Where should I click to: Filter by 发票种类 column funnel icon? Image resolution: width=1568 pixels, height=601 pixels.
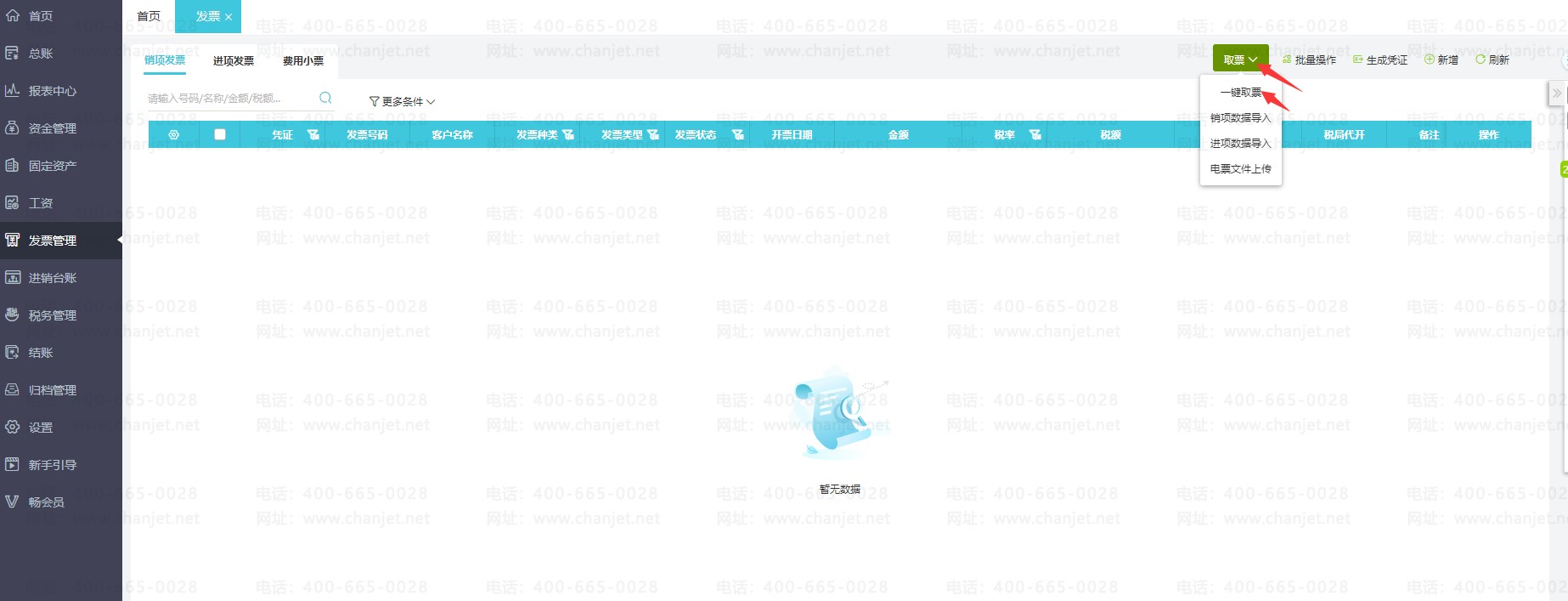pos(568,134)
